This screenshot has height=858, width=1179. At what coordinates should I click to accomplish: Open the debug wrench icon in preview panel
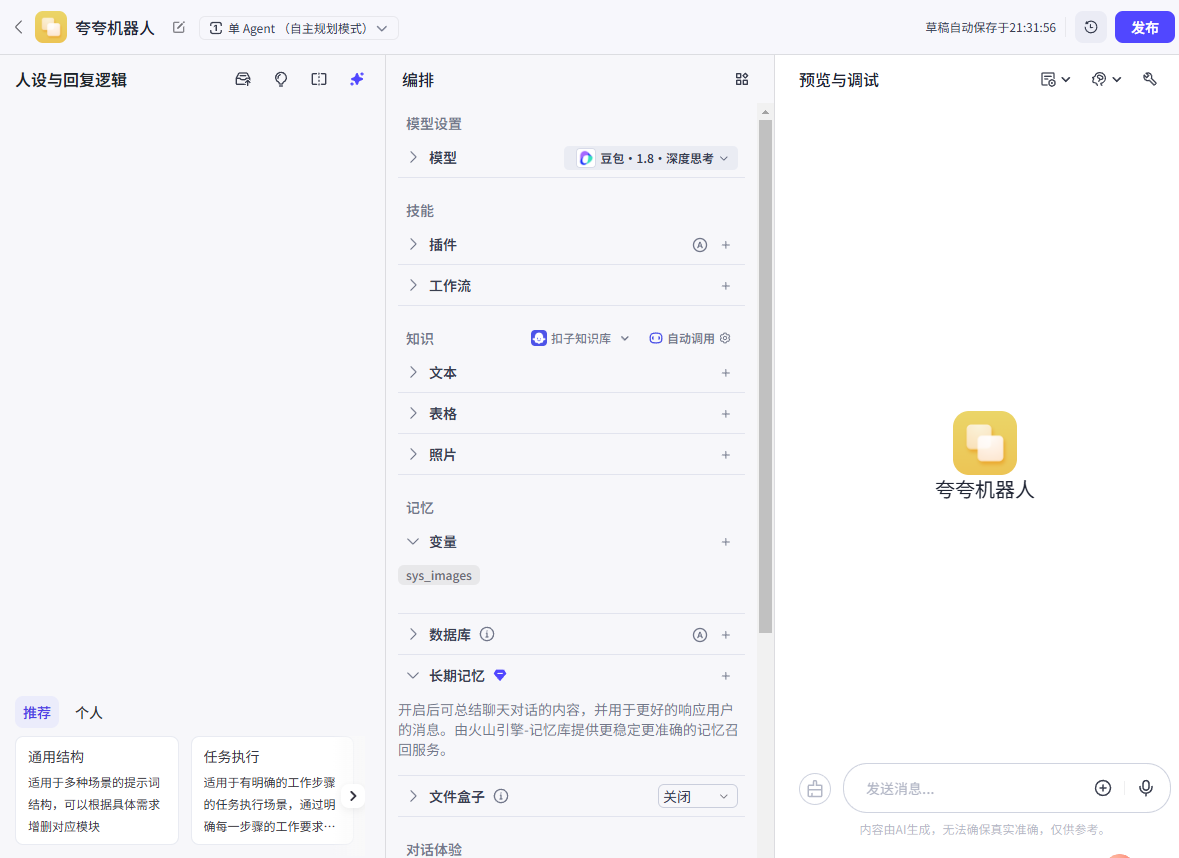pos(1149,79)
